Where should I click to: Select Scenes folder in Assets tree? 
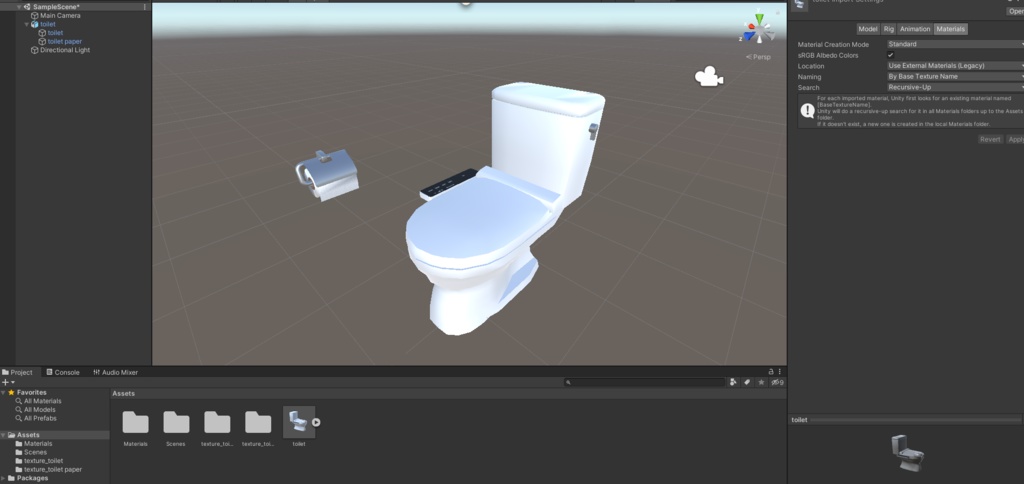click(35, 452)
